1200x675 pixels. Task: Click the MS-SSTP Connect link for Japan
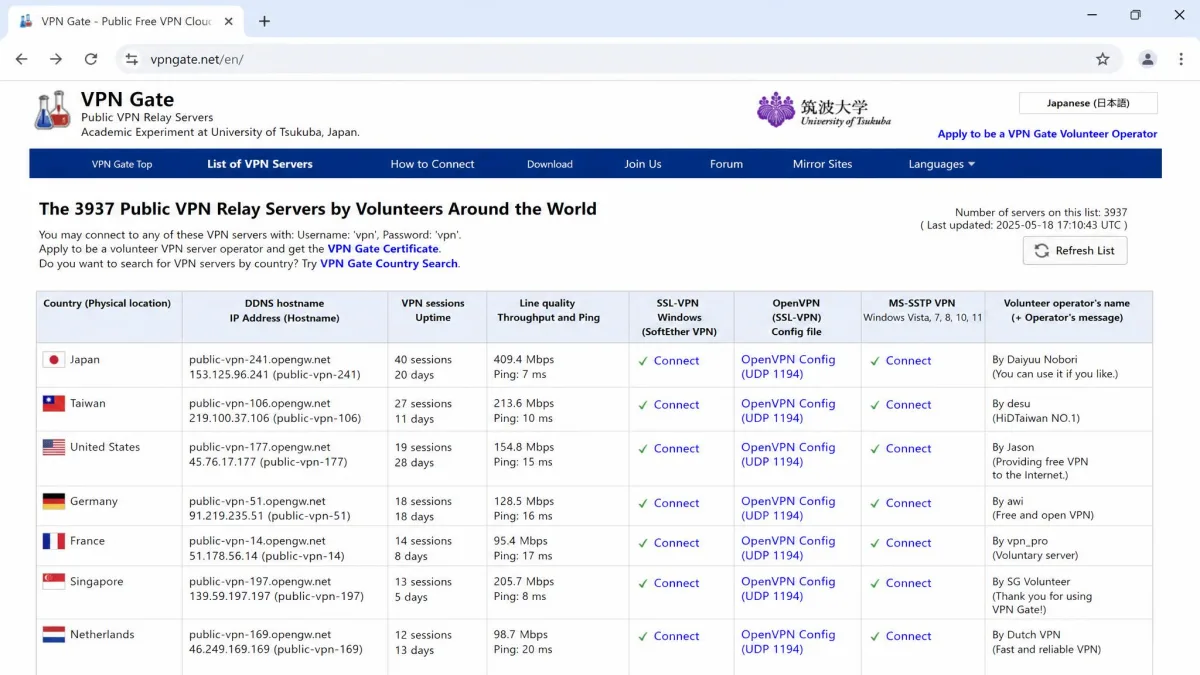tap(908, 361)
